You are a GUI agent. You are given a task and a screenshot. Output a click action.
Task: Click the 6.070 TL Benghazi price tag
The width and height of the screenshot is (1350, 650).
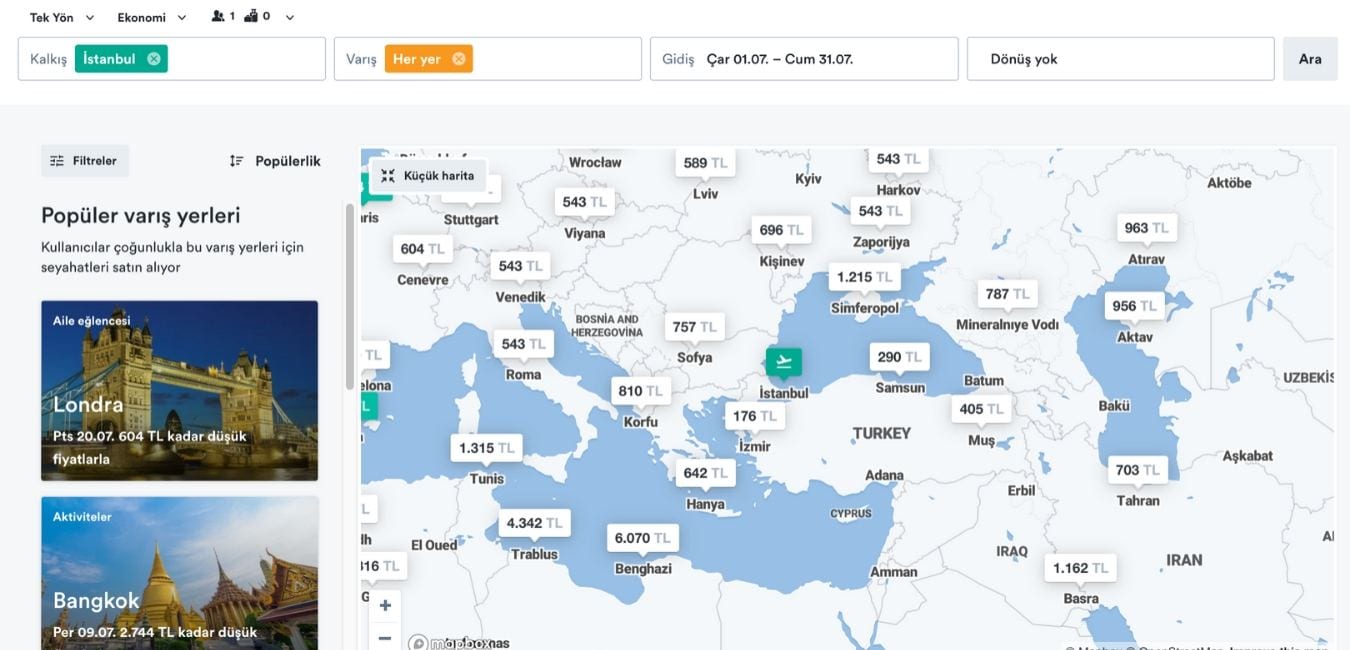[642, 538]
